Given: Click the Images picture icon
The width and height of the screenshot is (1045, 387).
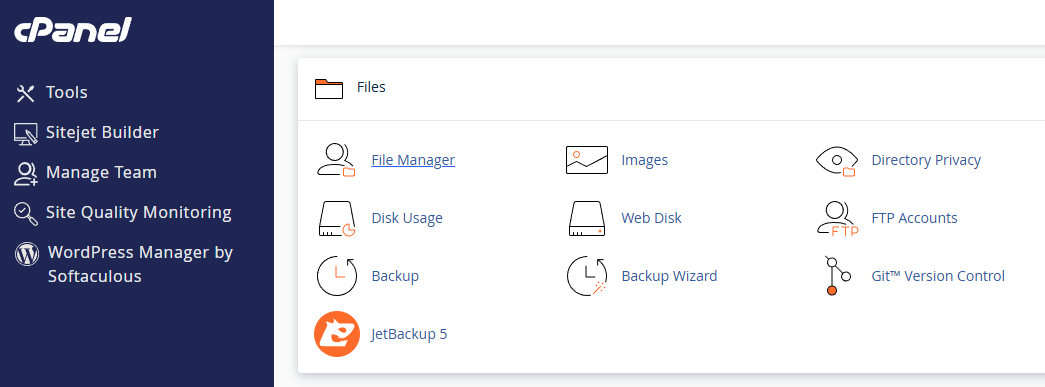Looking at the screenshot, I should (x=586, y=160).
